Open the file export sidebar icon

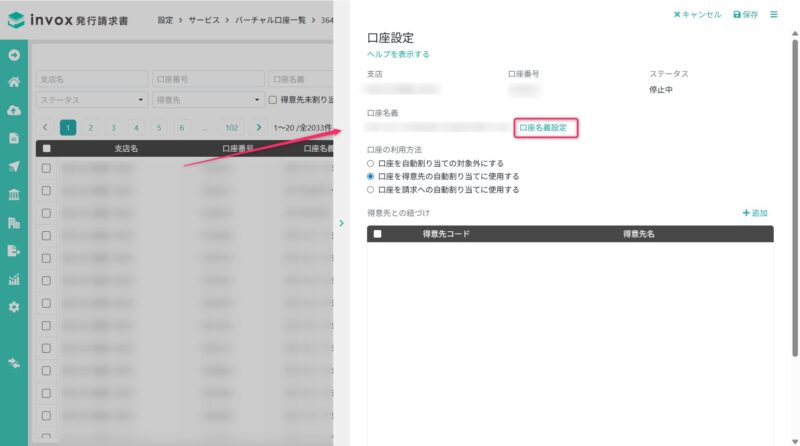(x=14, y=251)
